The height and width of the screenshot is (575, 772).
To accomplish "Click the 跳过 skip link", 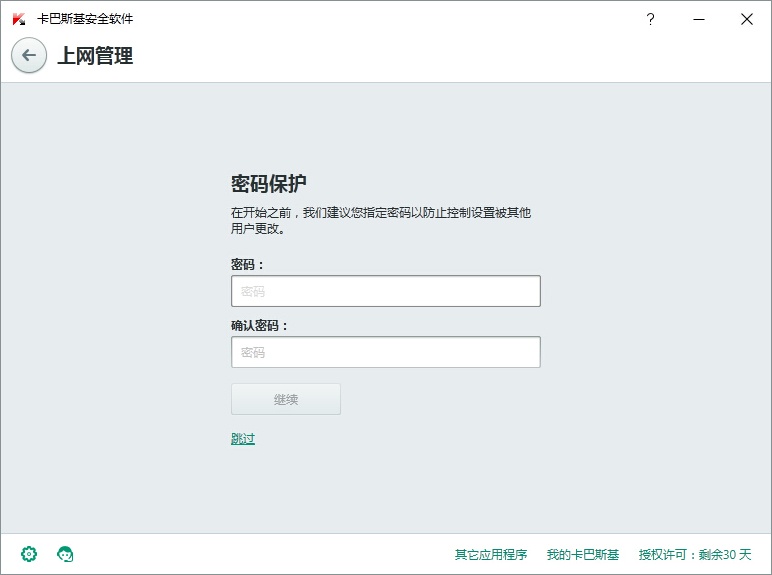I will point(243,438).
